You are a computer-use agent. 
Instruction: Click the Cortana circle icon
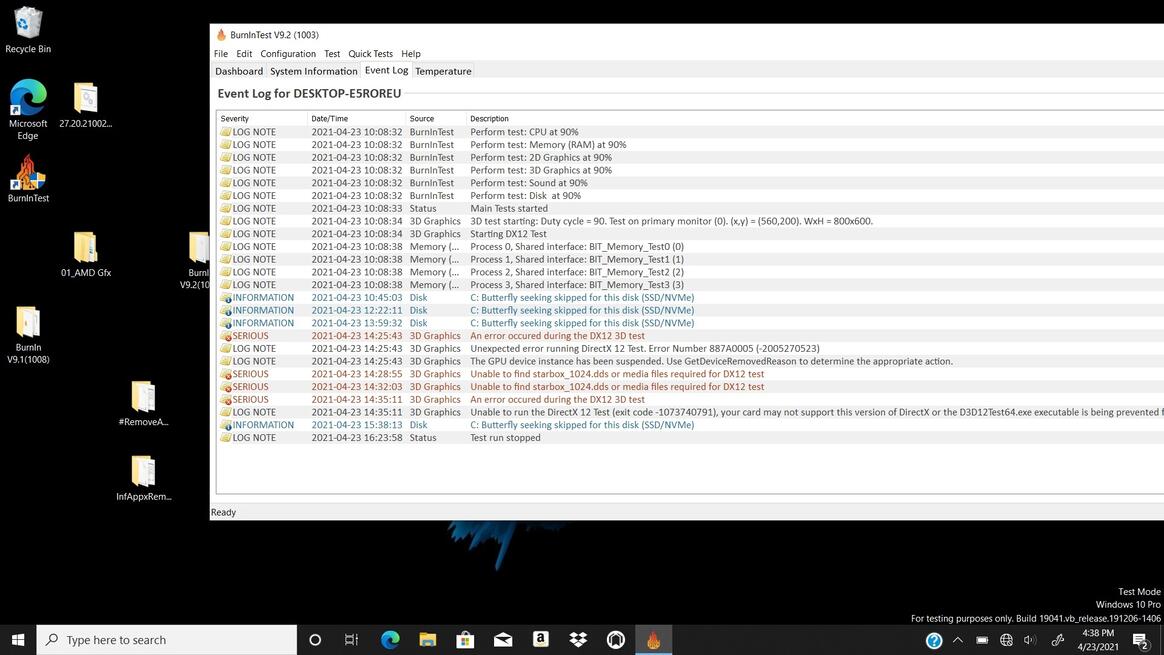[x=315, y=639]
